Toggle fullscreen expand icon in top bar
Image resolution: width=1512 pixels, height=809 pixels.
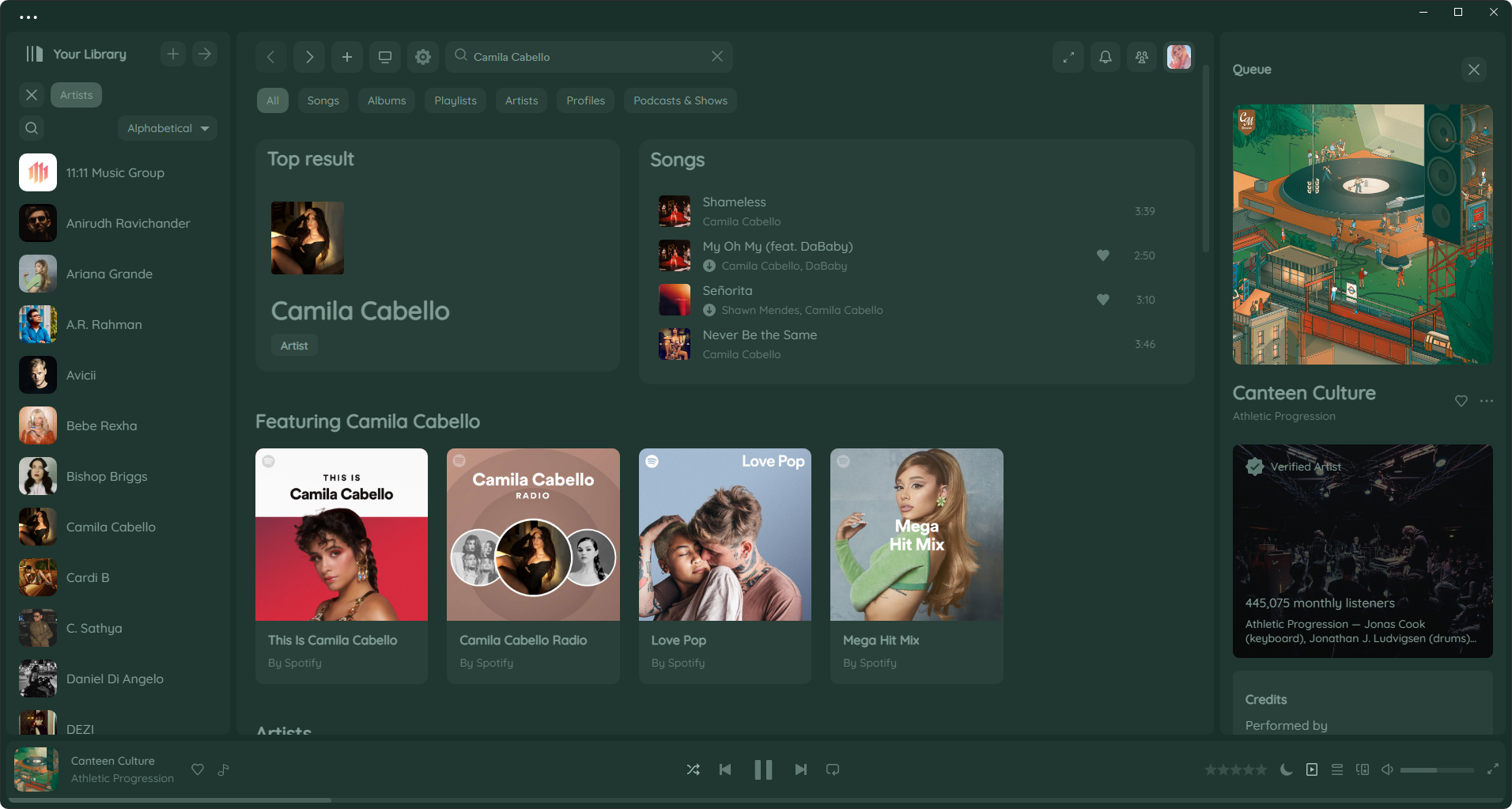tap(1068, 57)
